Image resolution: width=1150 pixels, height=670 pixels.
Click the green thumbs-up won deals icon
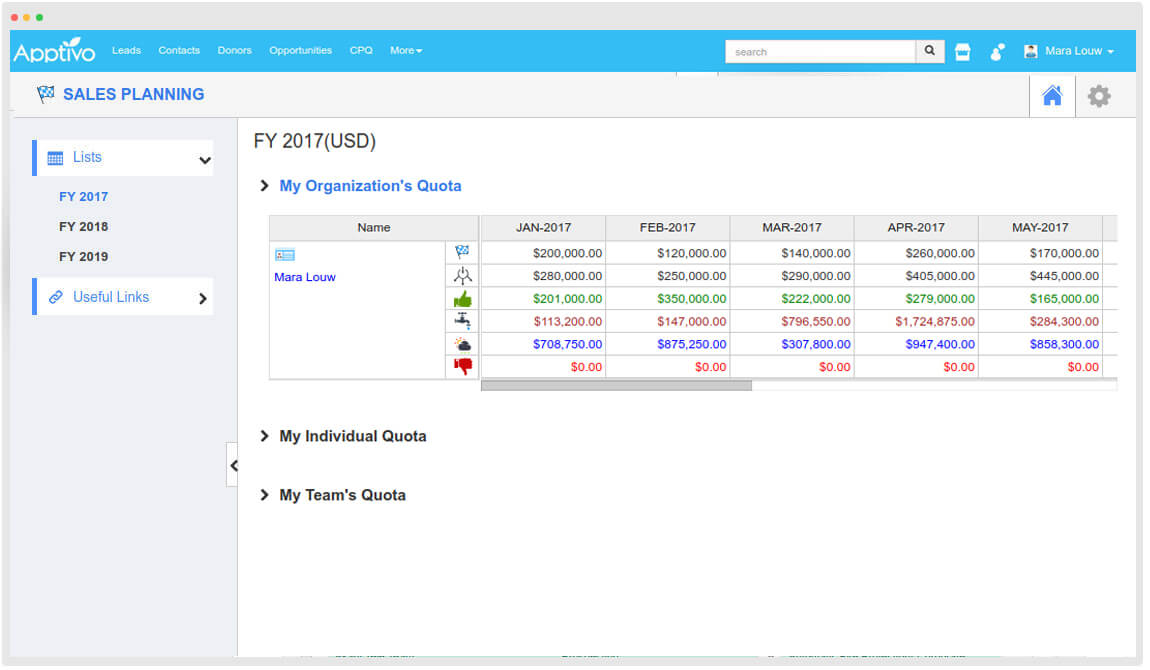click(462, 298)
